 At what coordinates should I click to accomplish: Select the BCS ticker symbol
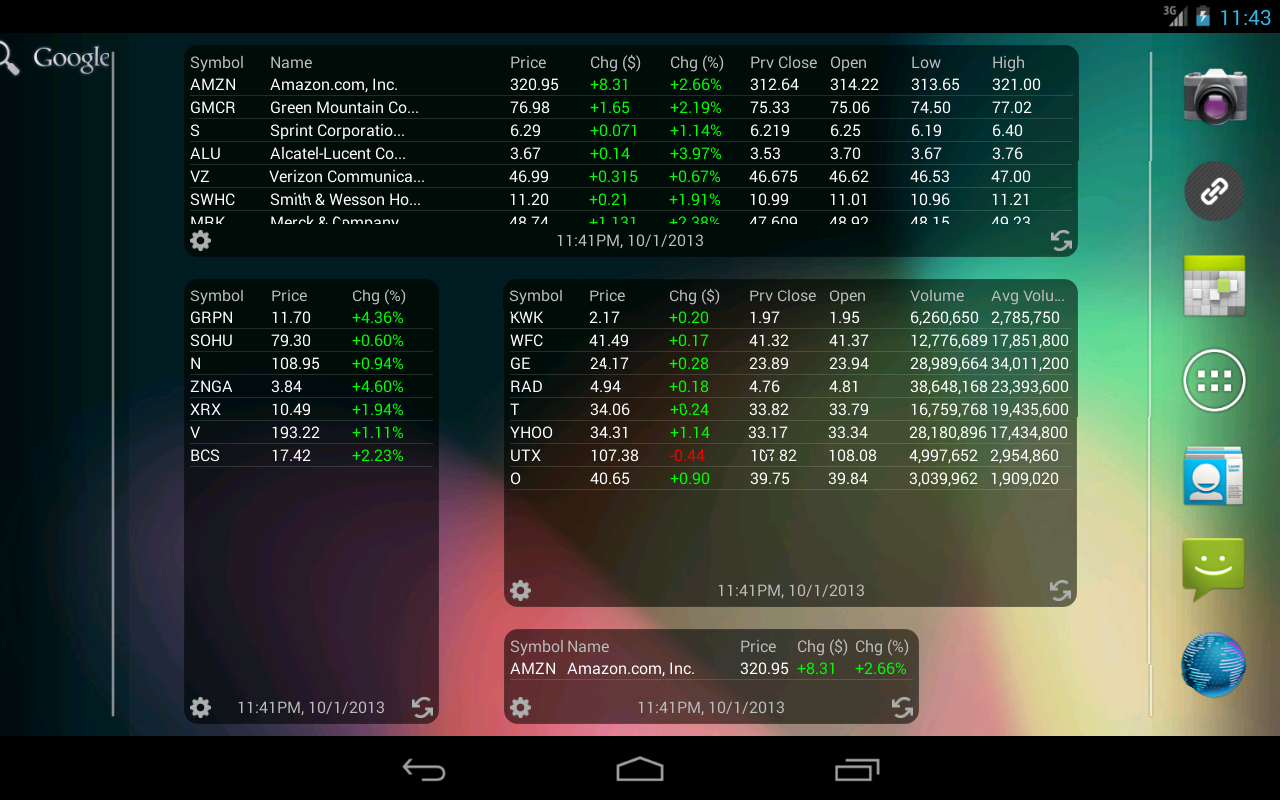tap(205, 456)
